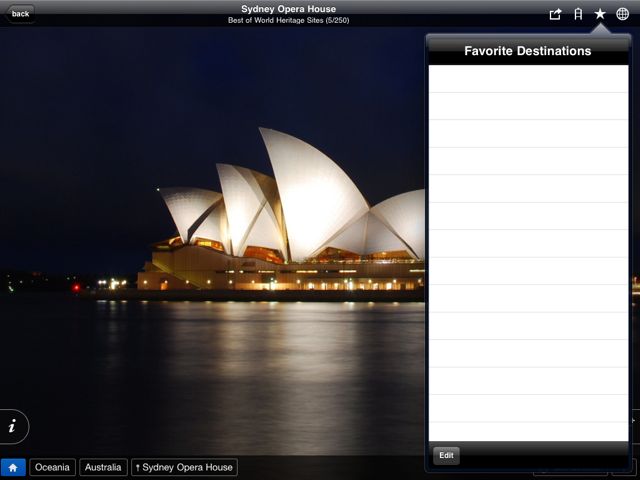640x480 pixels.
Task: Open the share icon in the top bar
Action: pyautogui.click(x=555, y=14)
